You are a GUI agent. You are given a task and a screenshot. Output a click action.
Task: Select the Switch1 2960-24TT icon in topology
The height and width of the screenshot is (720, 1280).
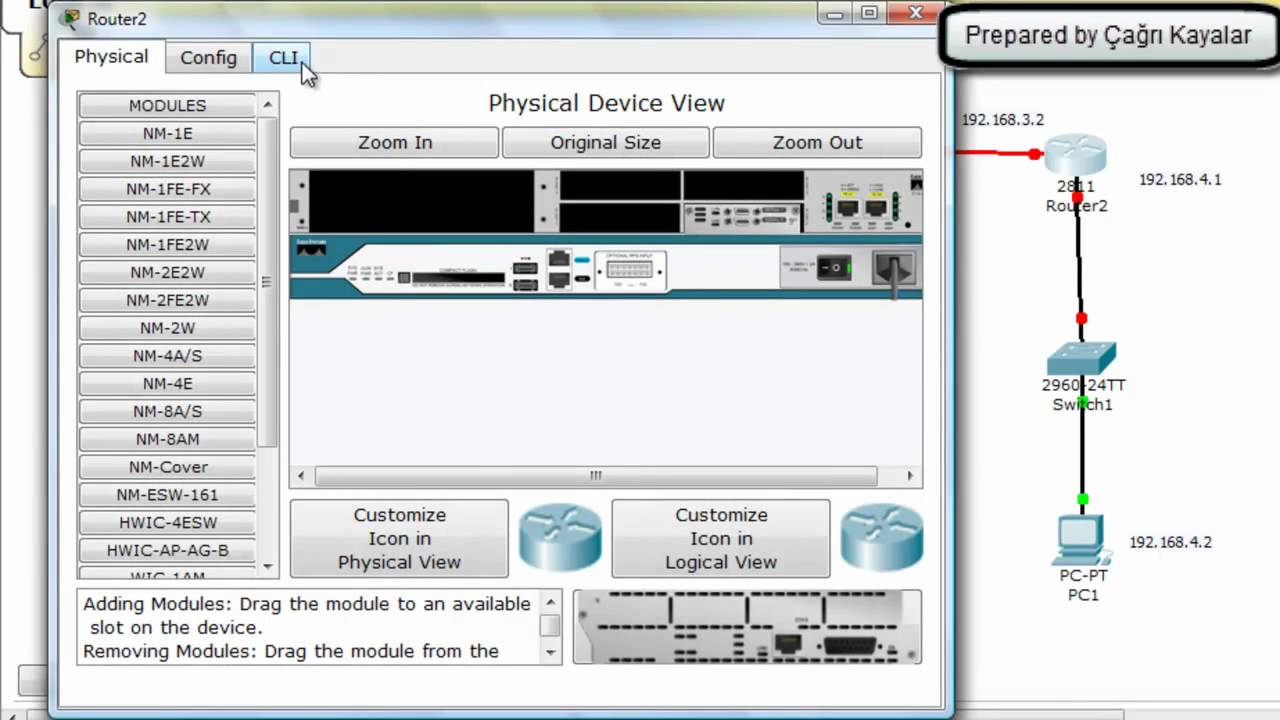pyautogui.click(x=1082, y=358)
